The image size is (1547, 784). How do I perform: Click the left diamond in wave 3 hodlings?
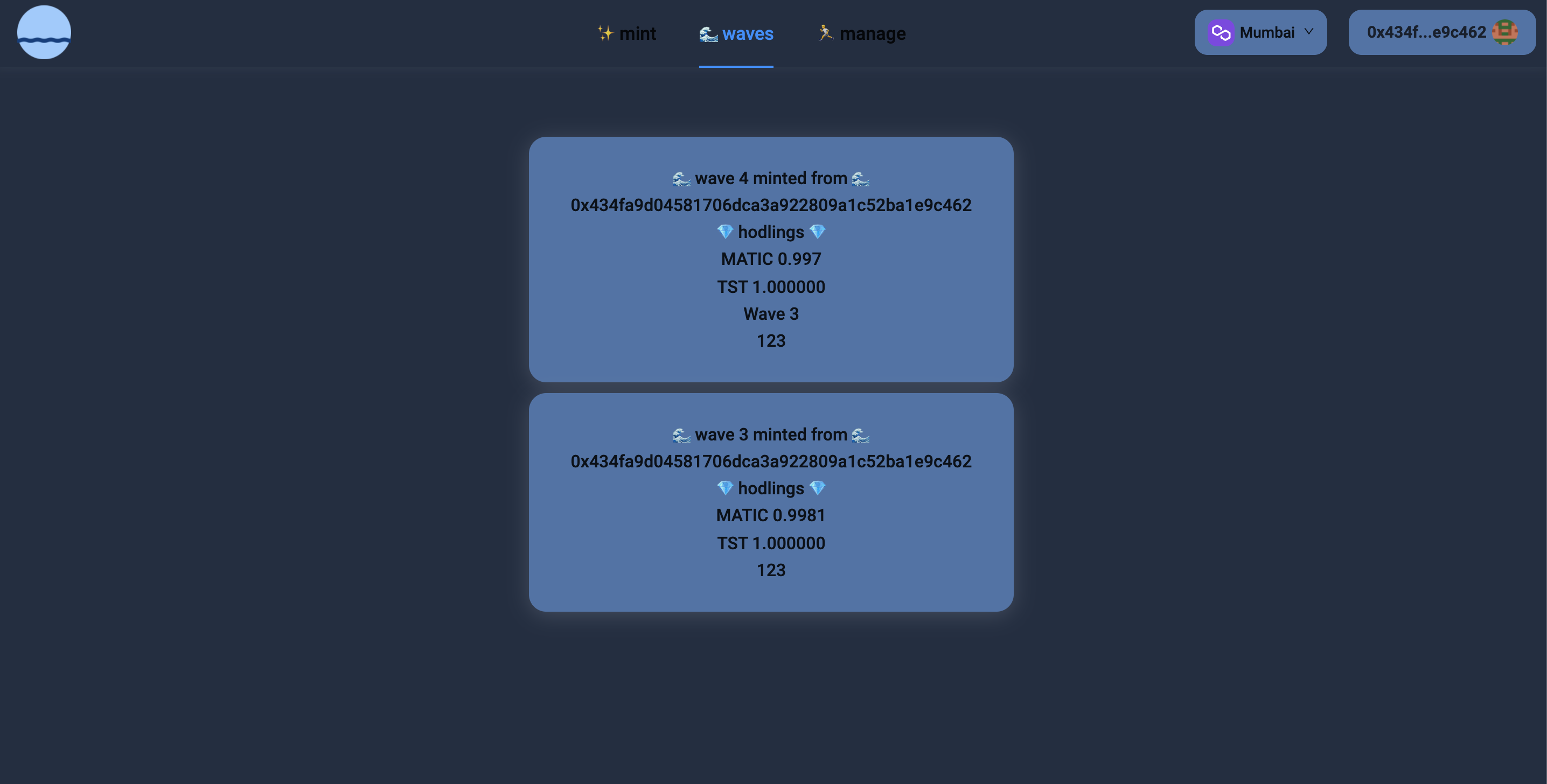(x=725, y=488)
